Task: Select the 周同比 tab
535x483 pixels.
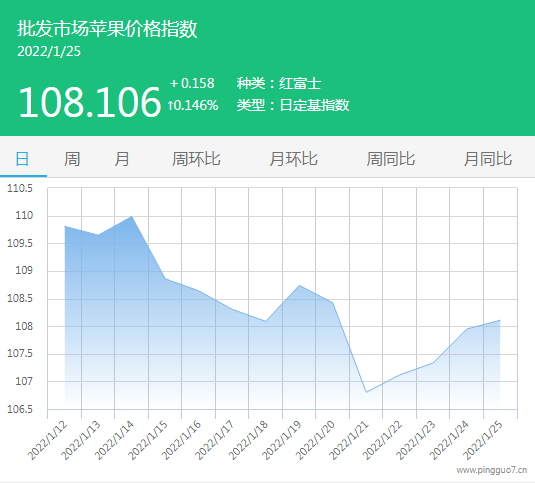Action: [x=391, y=159]
